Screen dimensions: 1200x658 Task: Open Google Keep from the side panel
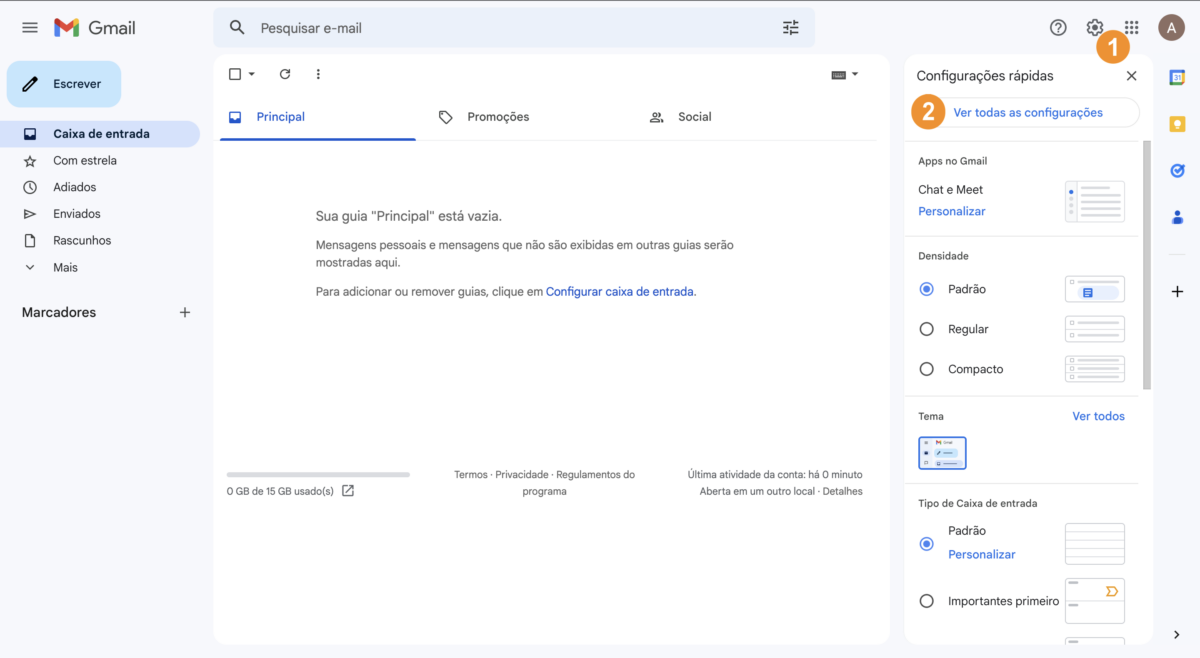[x=1177, y=124]
